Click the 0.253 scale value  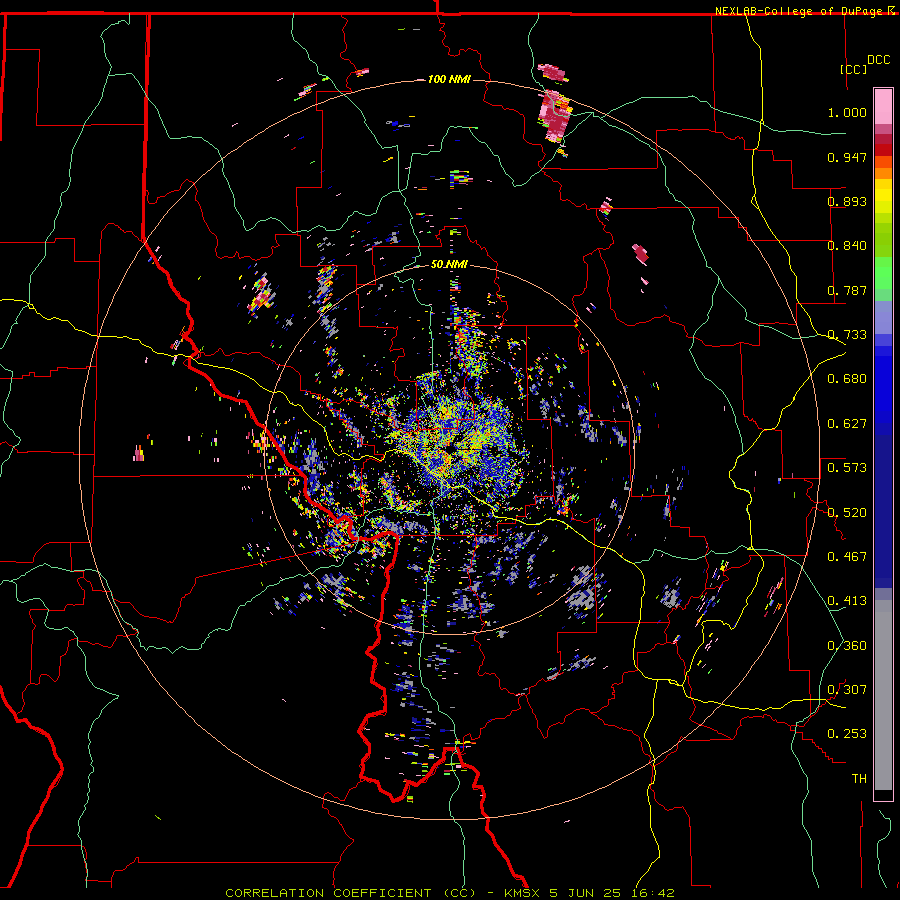847,734
